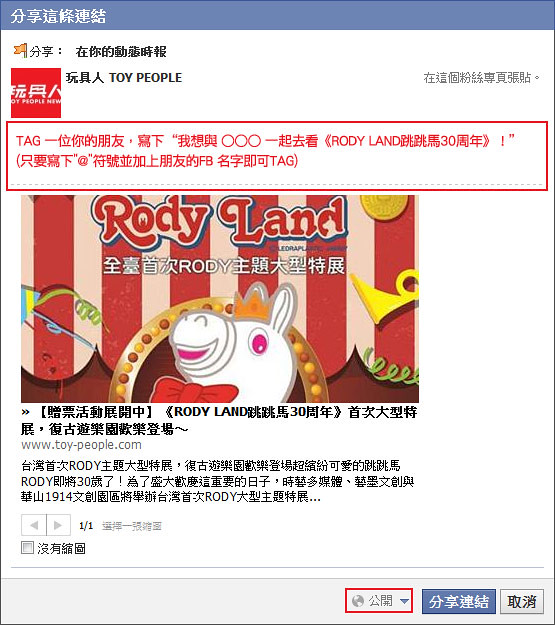
Task: Click the 在這個粉絲專頁張貼 text
Action: pos(481,78)
